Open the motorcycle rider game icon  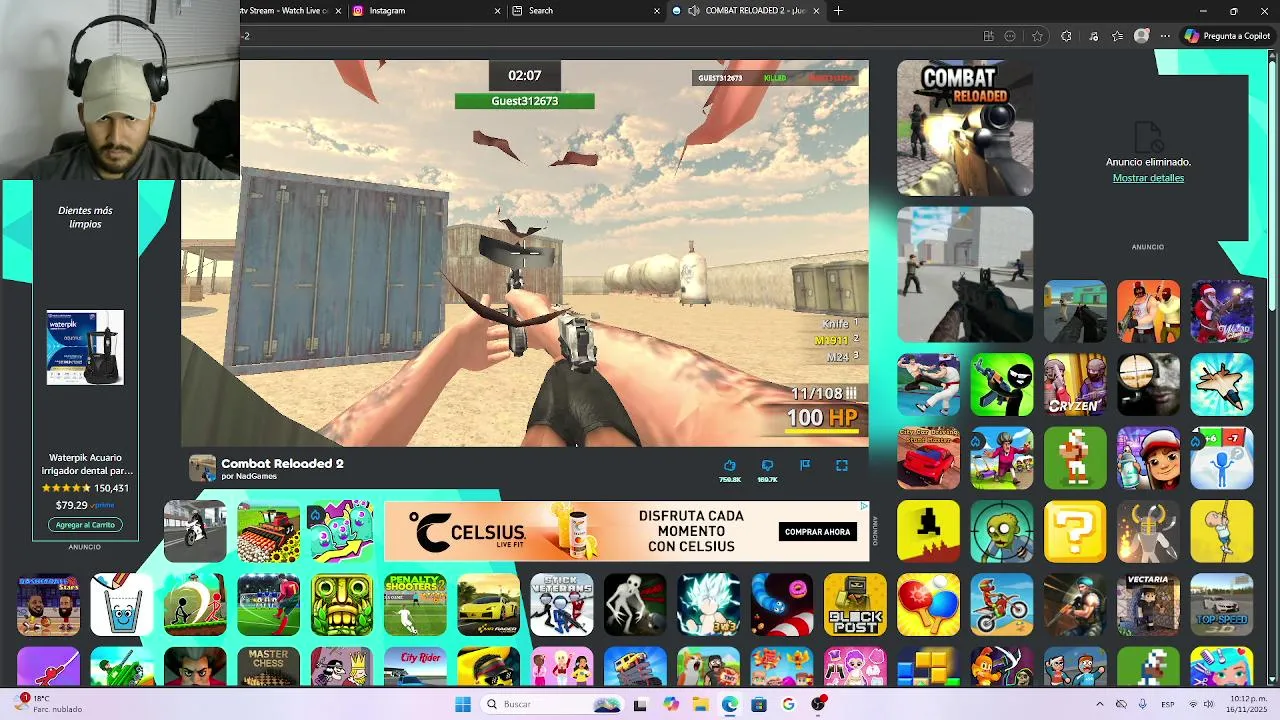click(195, 531)
